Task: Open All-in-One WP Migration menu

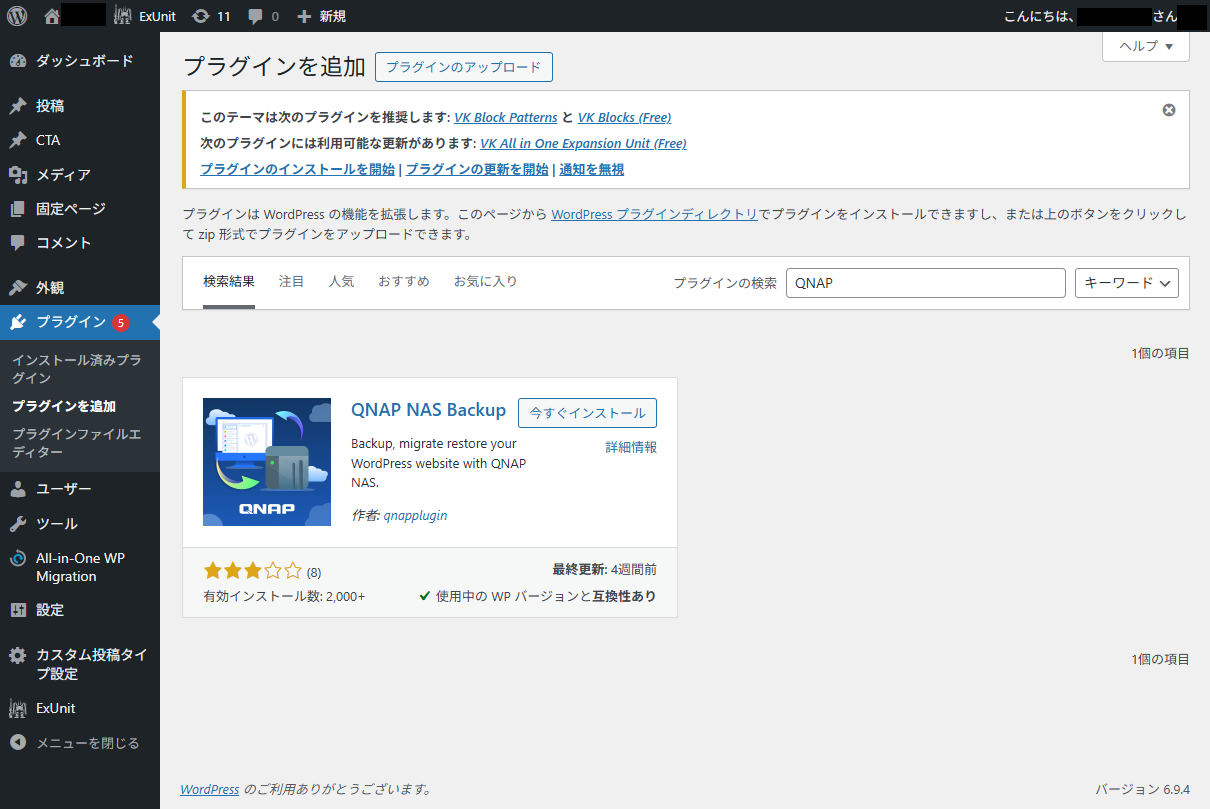Action: [80, 567]
